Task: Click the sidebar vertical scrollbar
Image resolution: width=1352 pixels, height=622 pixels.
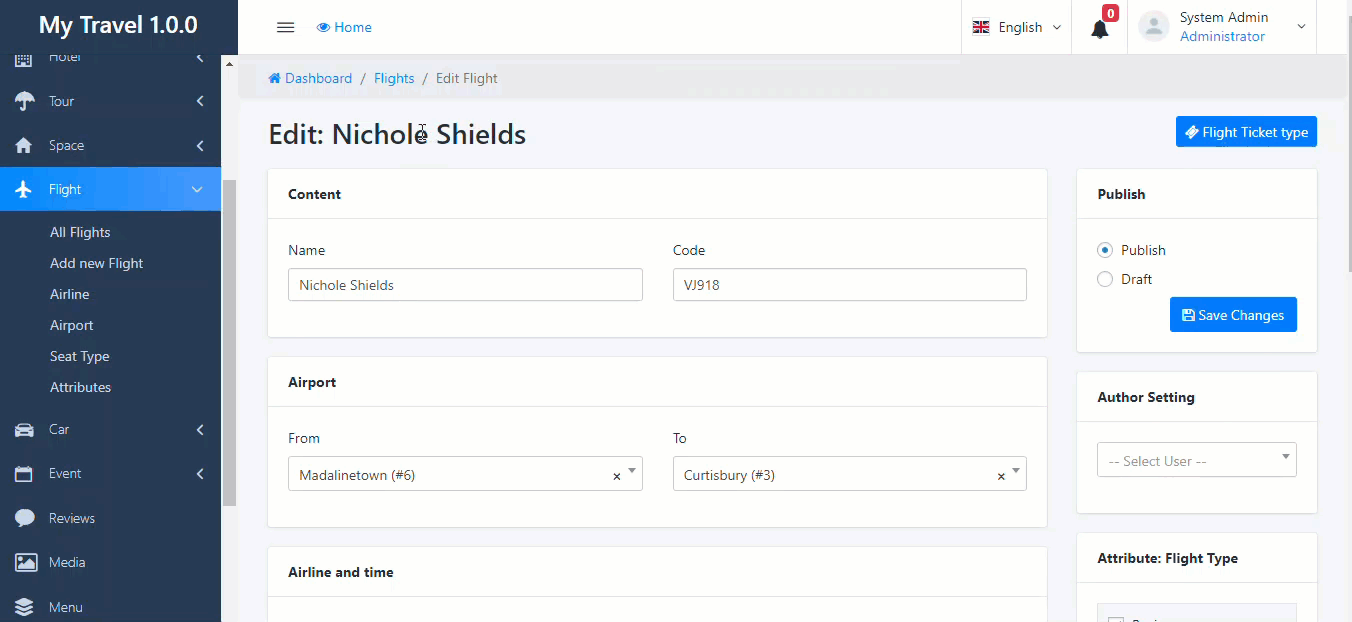Action: 229,340
